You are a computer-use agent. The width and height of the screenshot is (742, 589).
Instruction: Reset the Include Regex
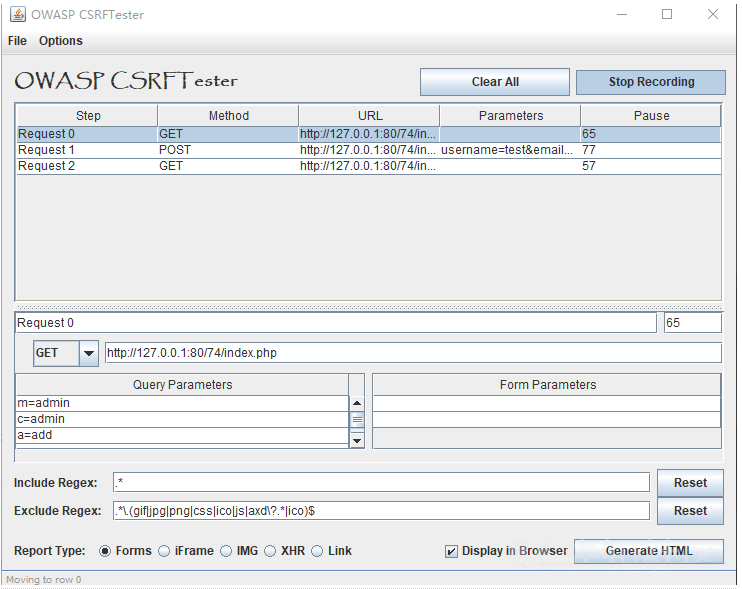pos(690,483)
